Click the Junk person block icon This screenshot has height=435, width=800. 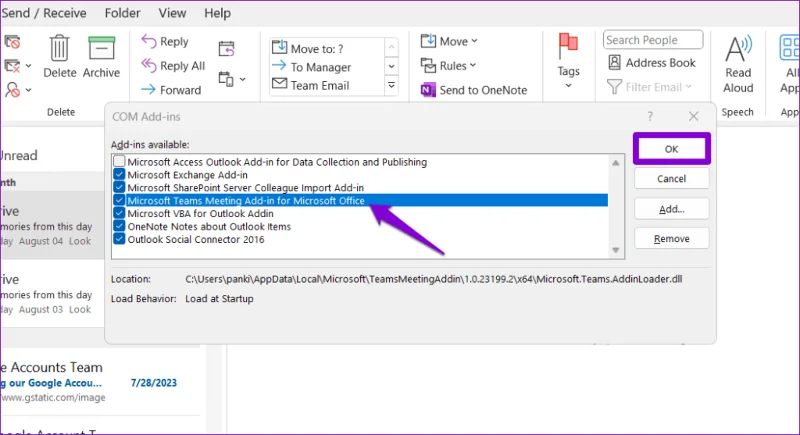tap(12, 90)
